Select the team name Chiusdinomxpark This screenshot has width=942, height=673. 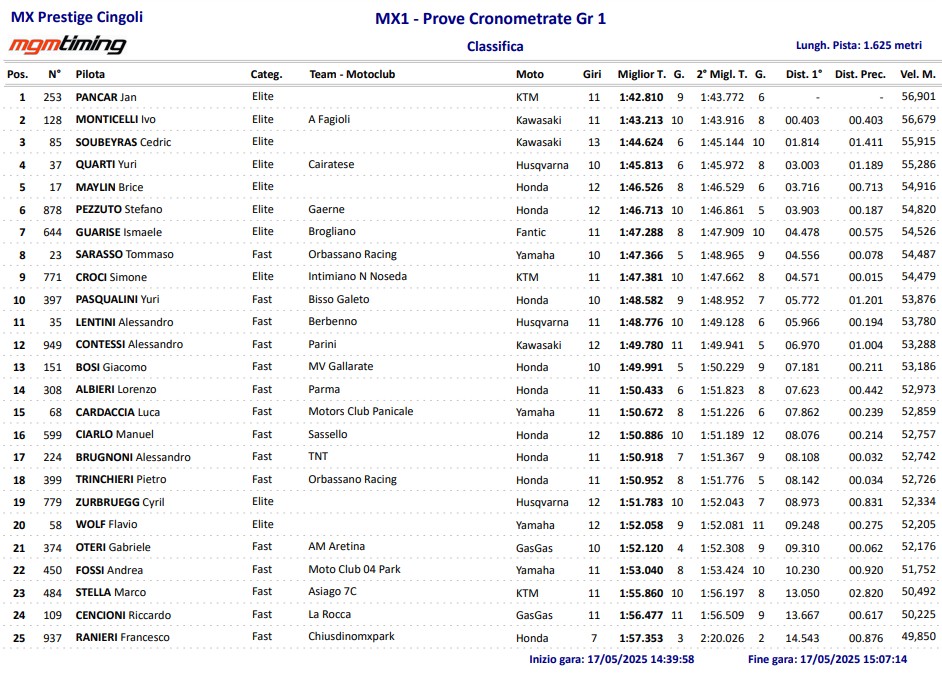click(351, 637)
